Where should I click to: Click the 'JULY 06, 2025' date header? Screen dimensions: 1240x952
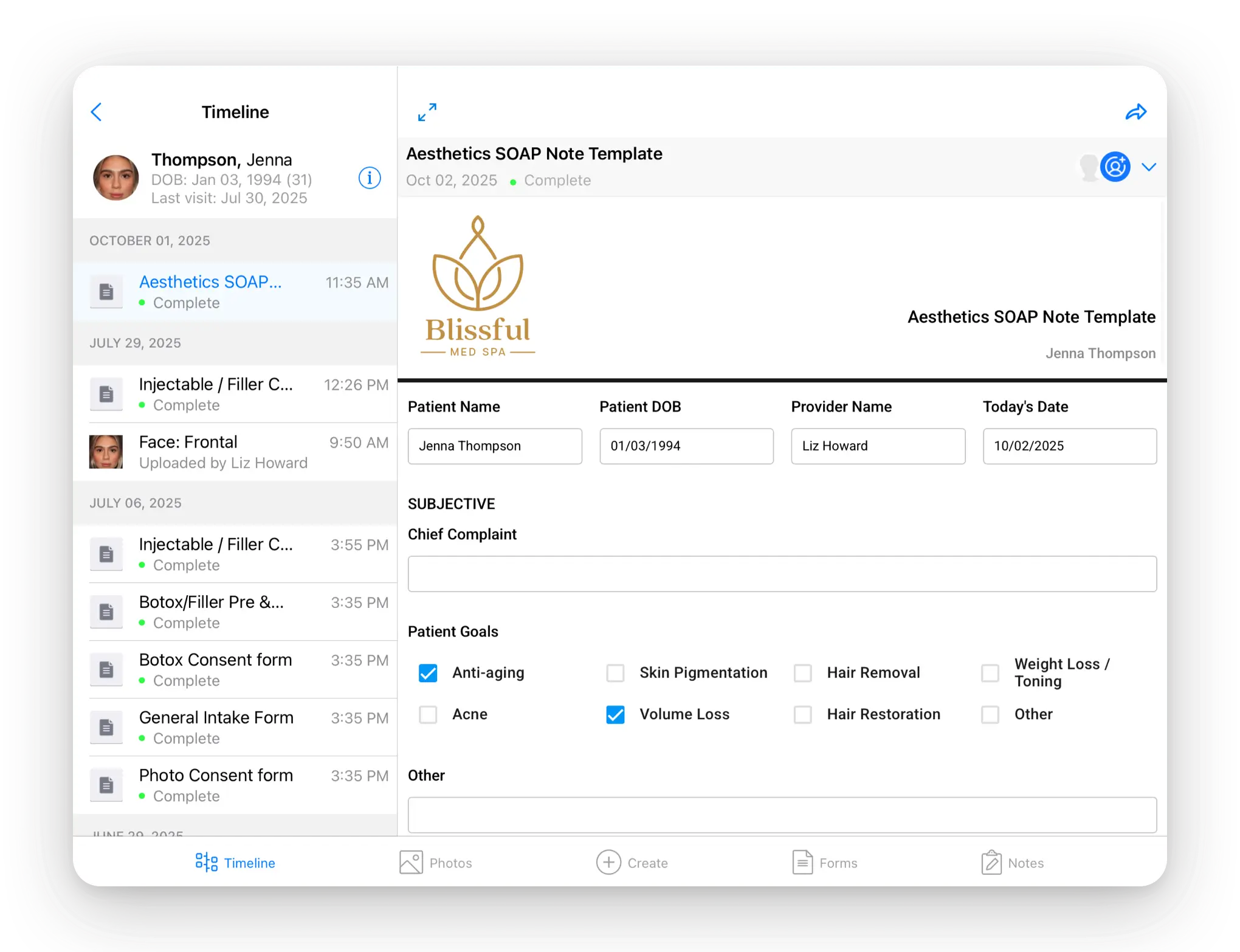(135, 503)
